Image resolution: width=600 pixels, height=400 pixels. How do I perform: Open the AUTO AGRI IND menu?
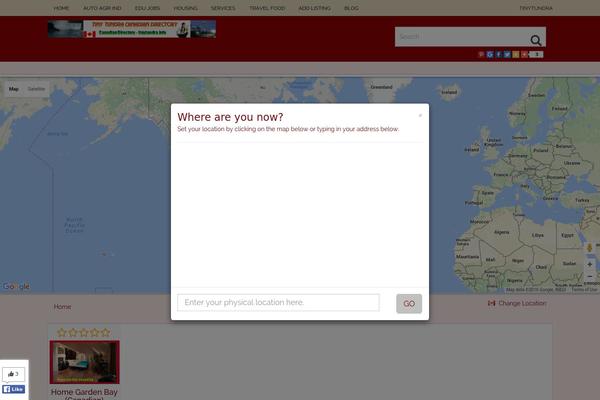coord(102,8)
